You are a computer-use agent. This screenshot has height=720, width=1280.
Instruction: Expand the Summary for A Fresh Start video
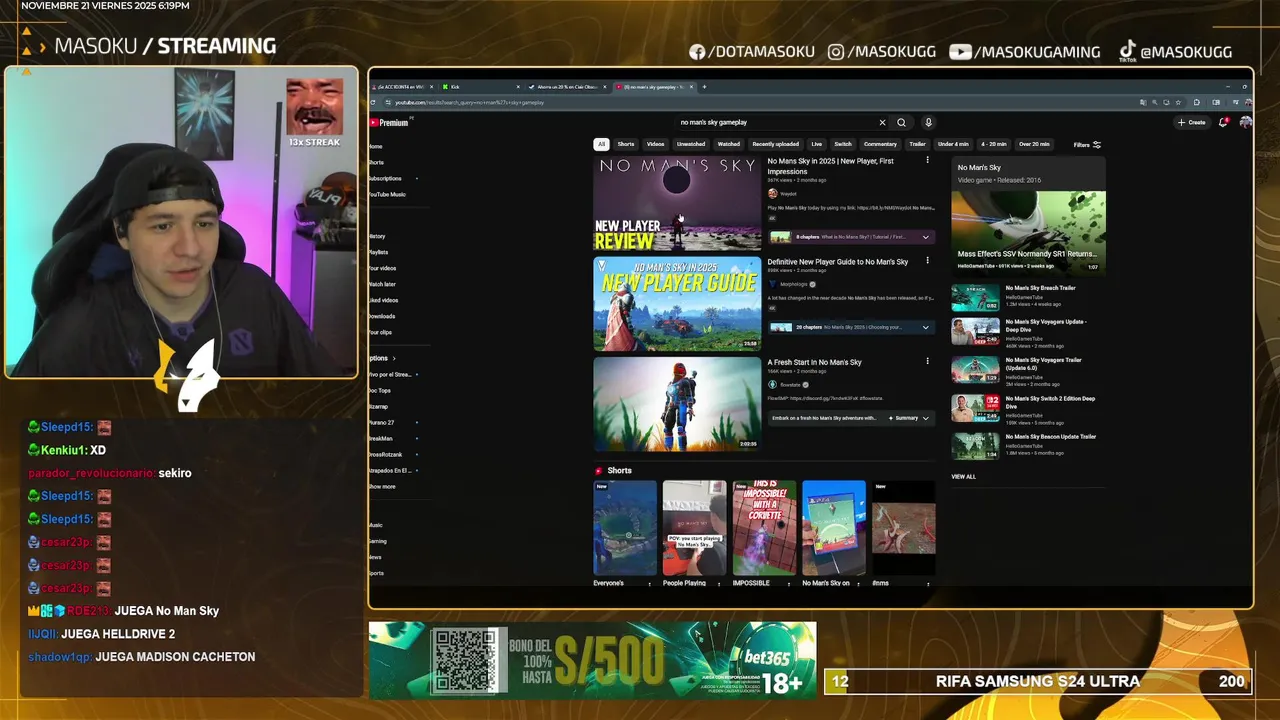[x=851, y=418]
